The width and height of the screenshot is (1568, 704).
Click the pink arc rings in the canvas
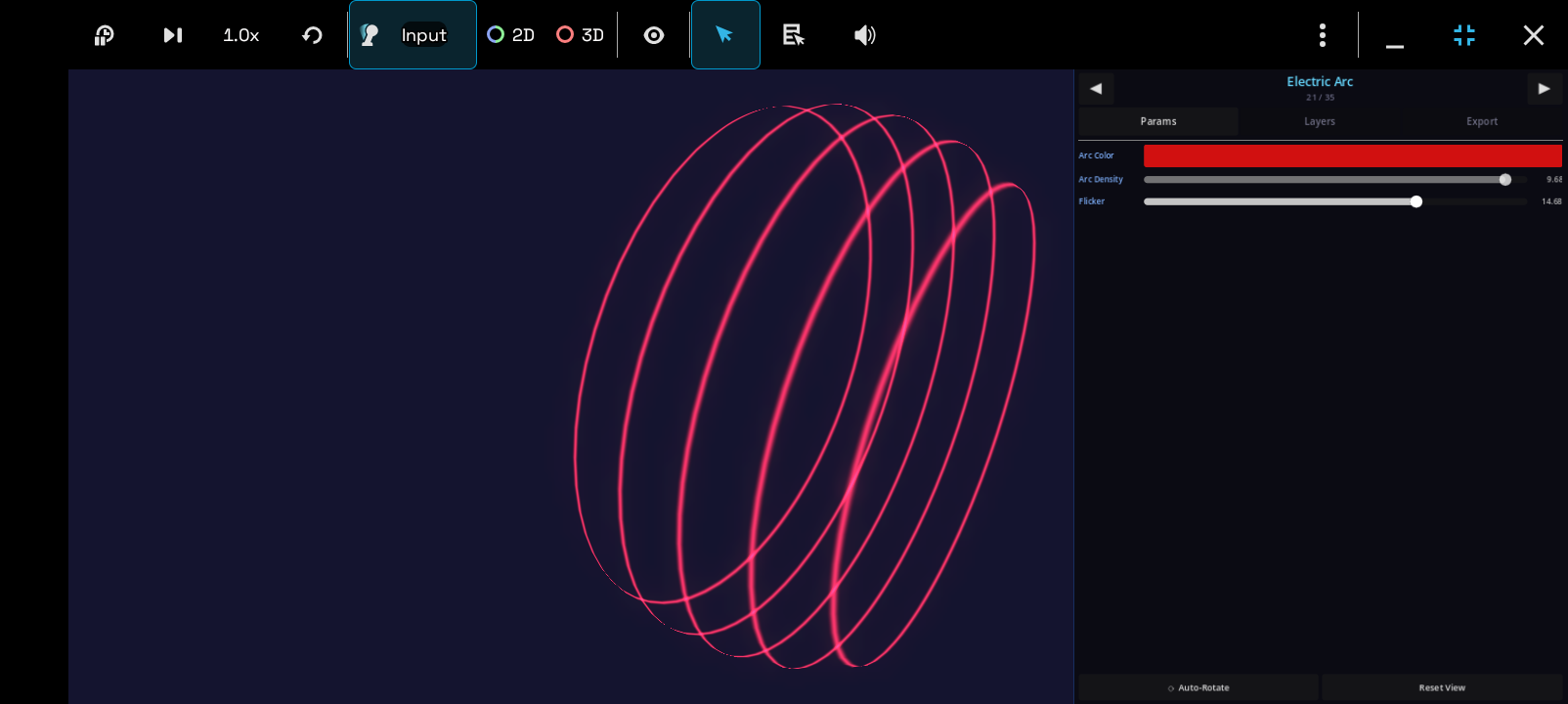[805, 385]
